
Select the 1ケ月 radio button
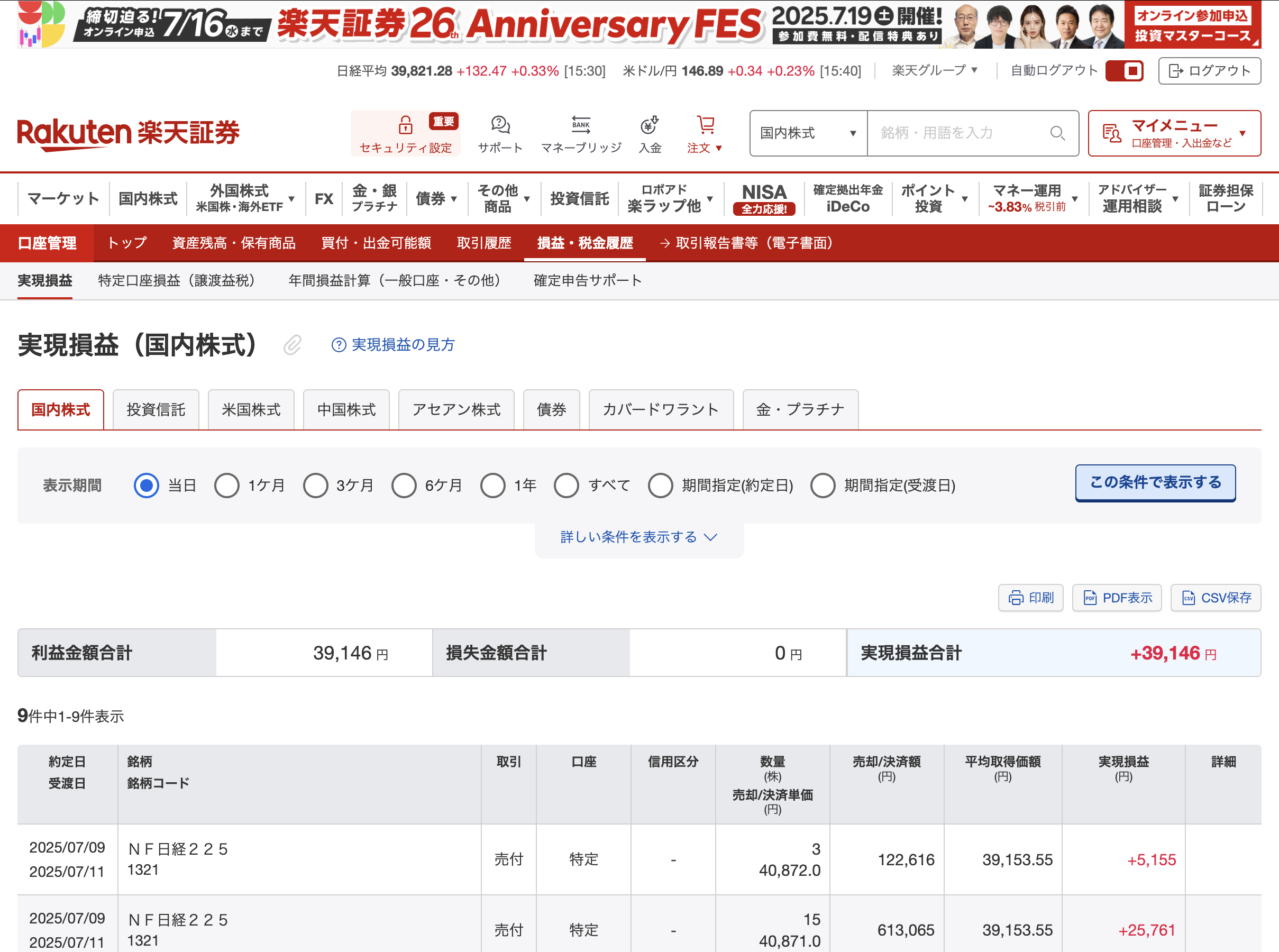226,485
